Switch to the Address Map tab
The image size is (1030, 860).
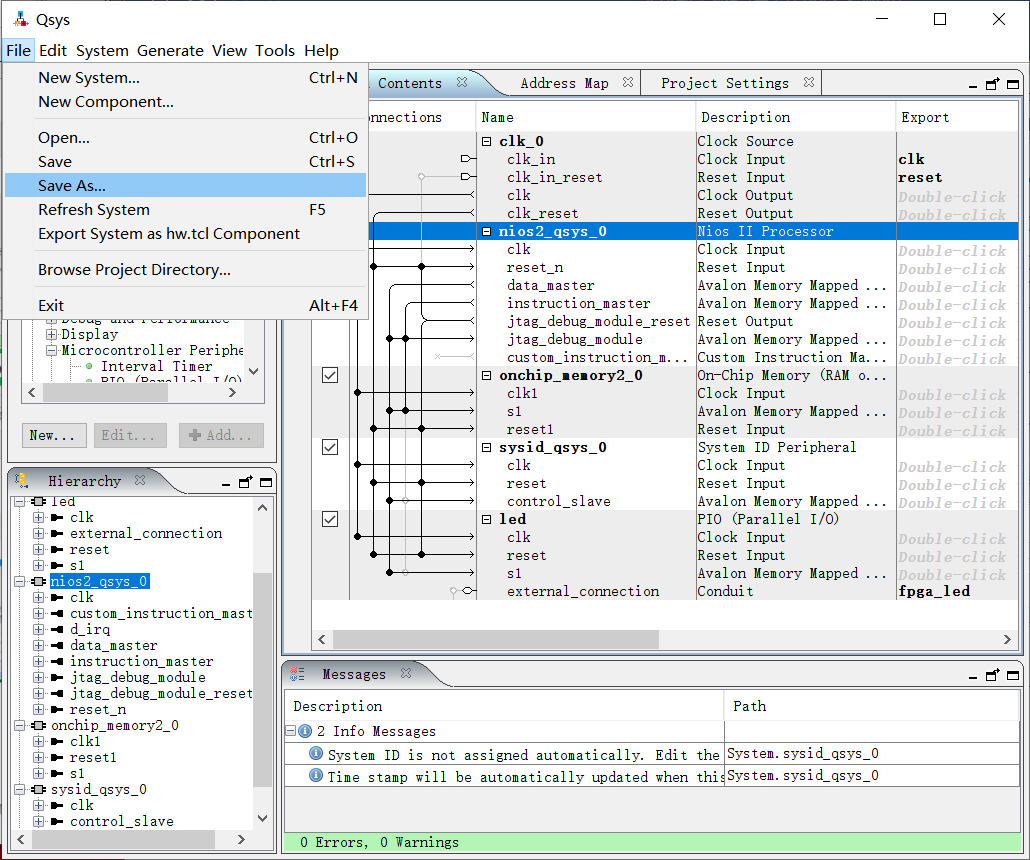pos(564,83)
